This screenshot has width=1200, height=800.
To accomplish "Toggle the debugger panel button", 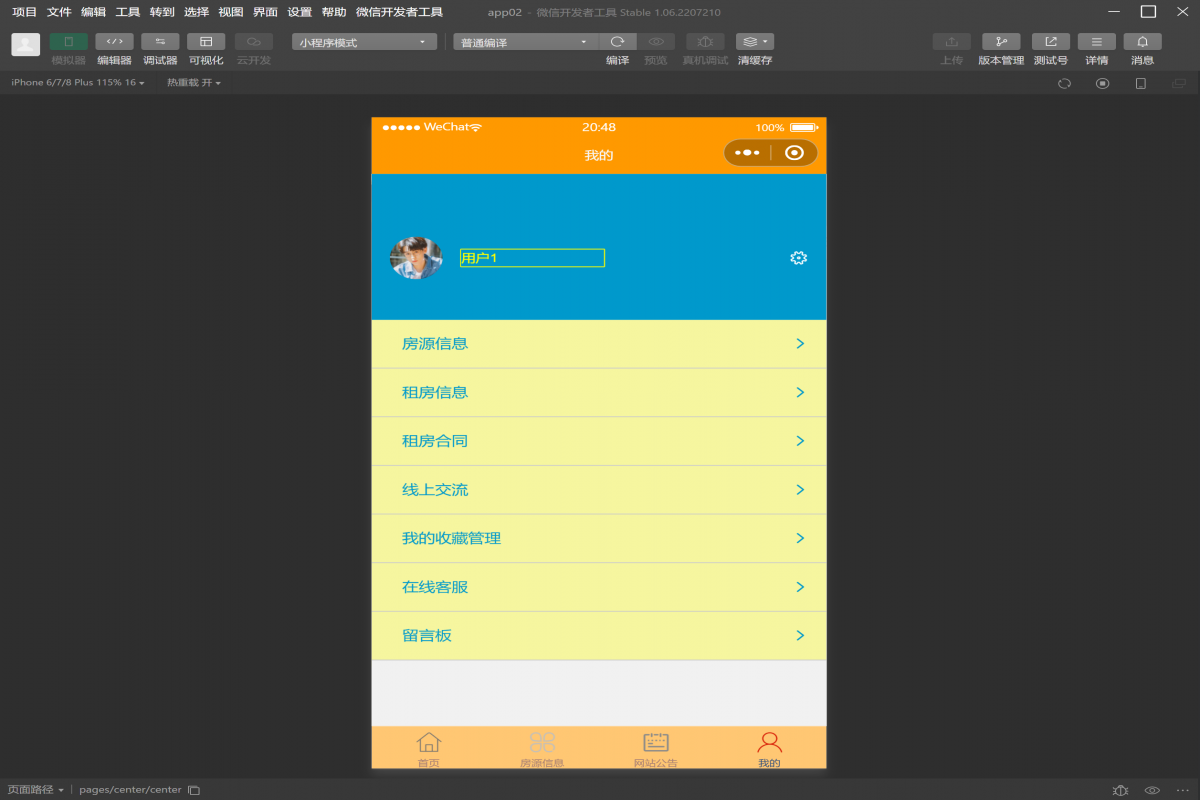I will tap(160, 42).
